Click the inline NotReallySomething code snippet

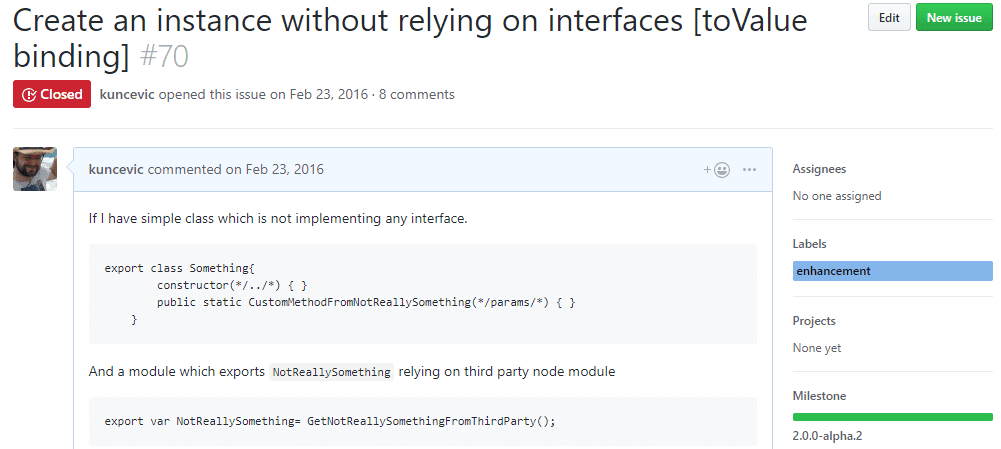(332, 372)
